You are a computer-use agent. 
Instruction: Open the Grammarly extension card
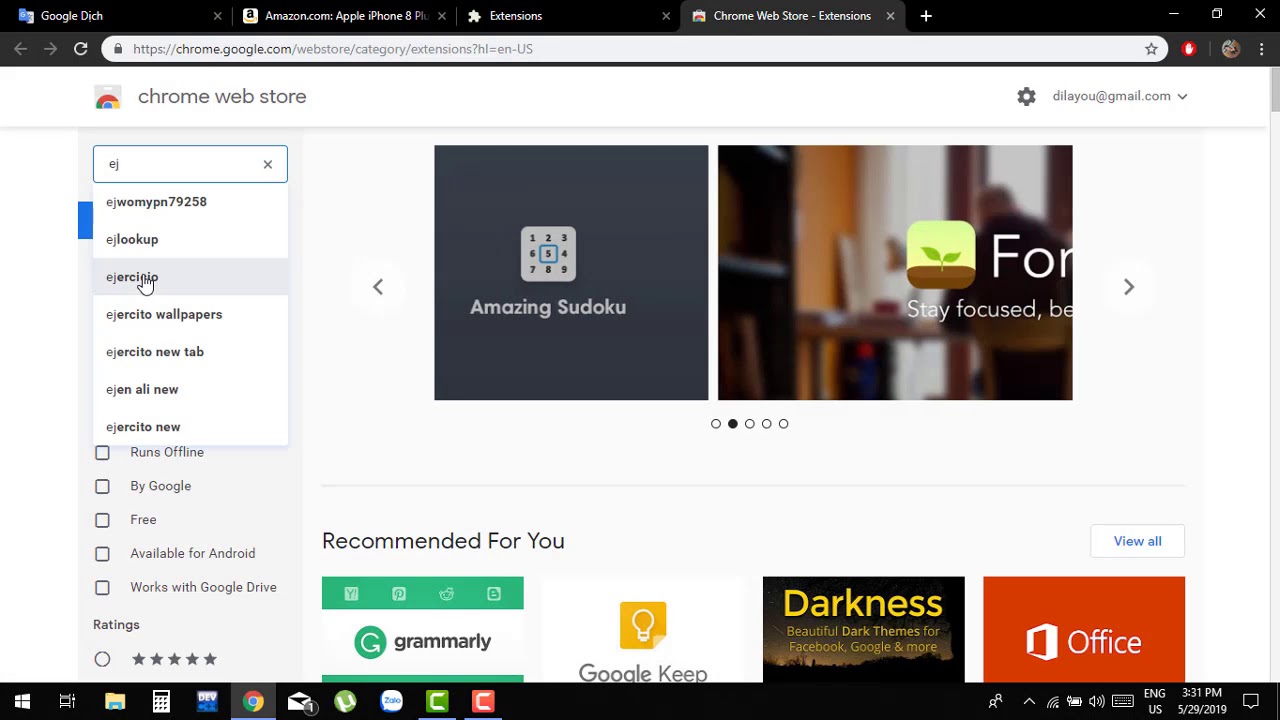coord(422,629)
